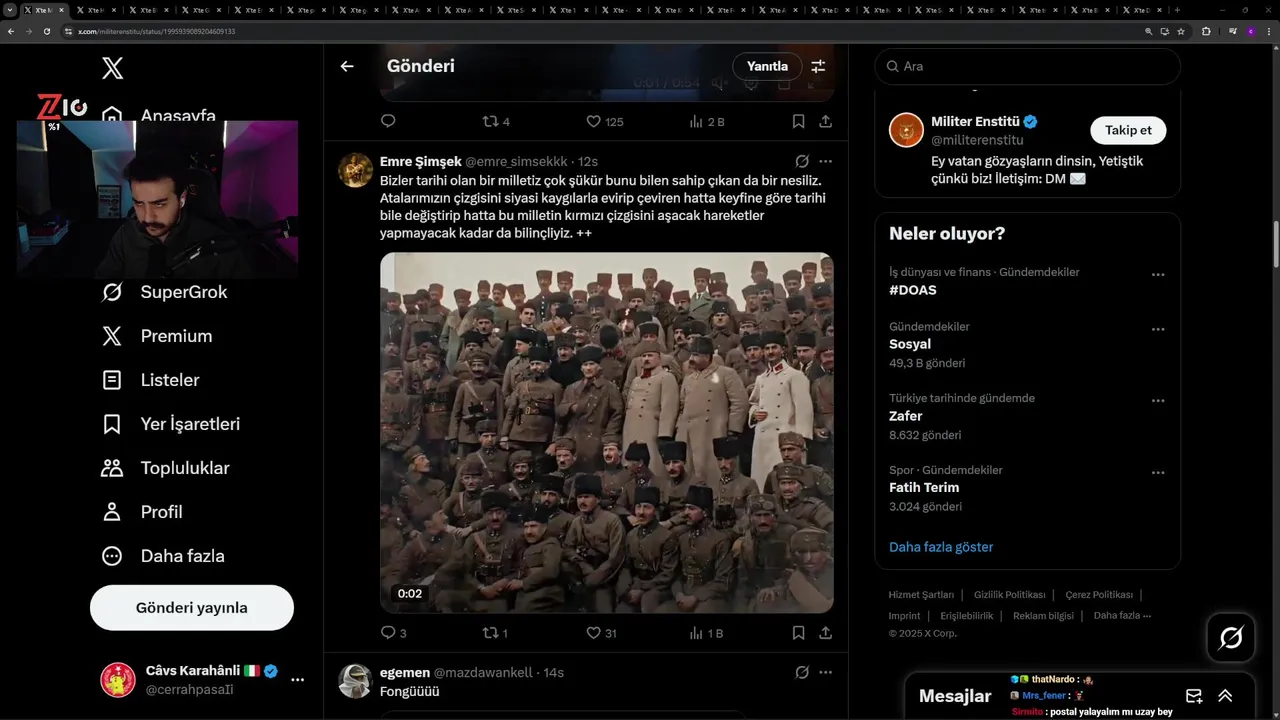
Task: Open options for the Fatih Terim trend
Action: click(x=1158, y=472)
